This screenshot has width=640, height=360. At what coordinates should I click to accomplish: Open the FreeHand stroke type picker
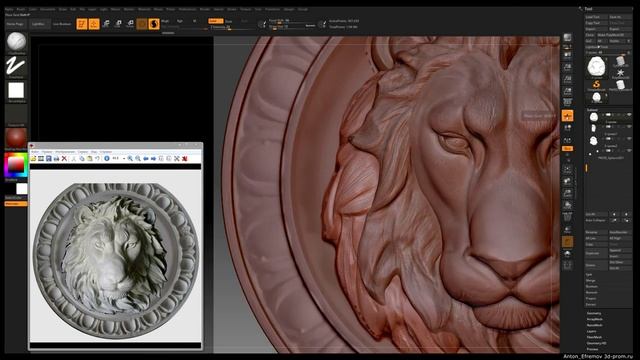click(16, 66)
